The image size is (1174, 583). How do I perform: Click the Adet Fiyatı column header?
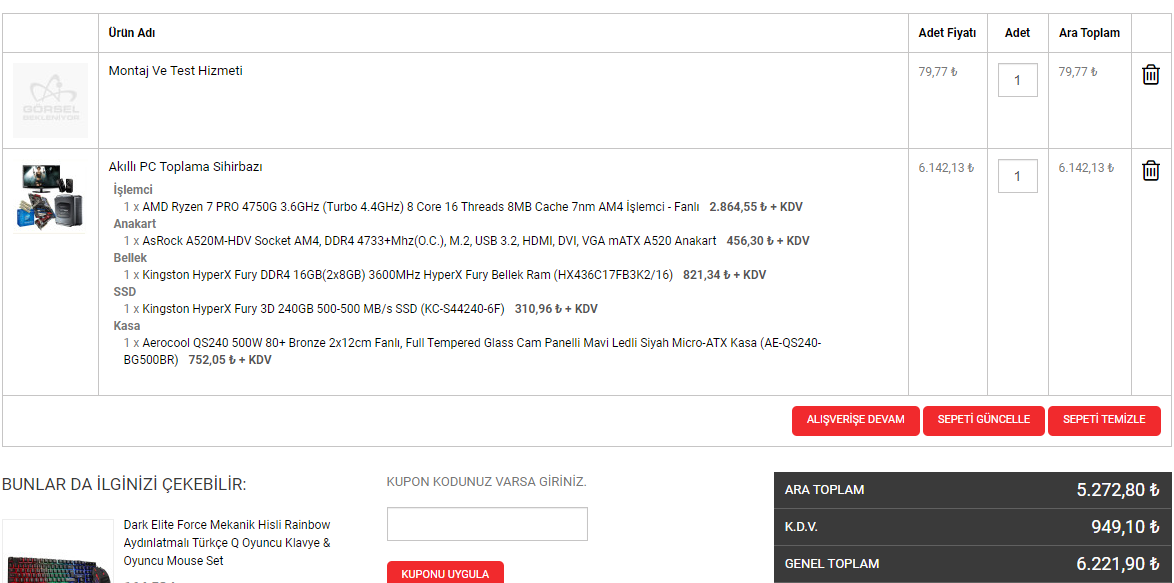[x=947, y=33]
